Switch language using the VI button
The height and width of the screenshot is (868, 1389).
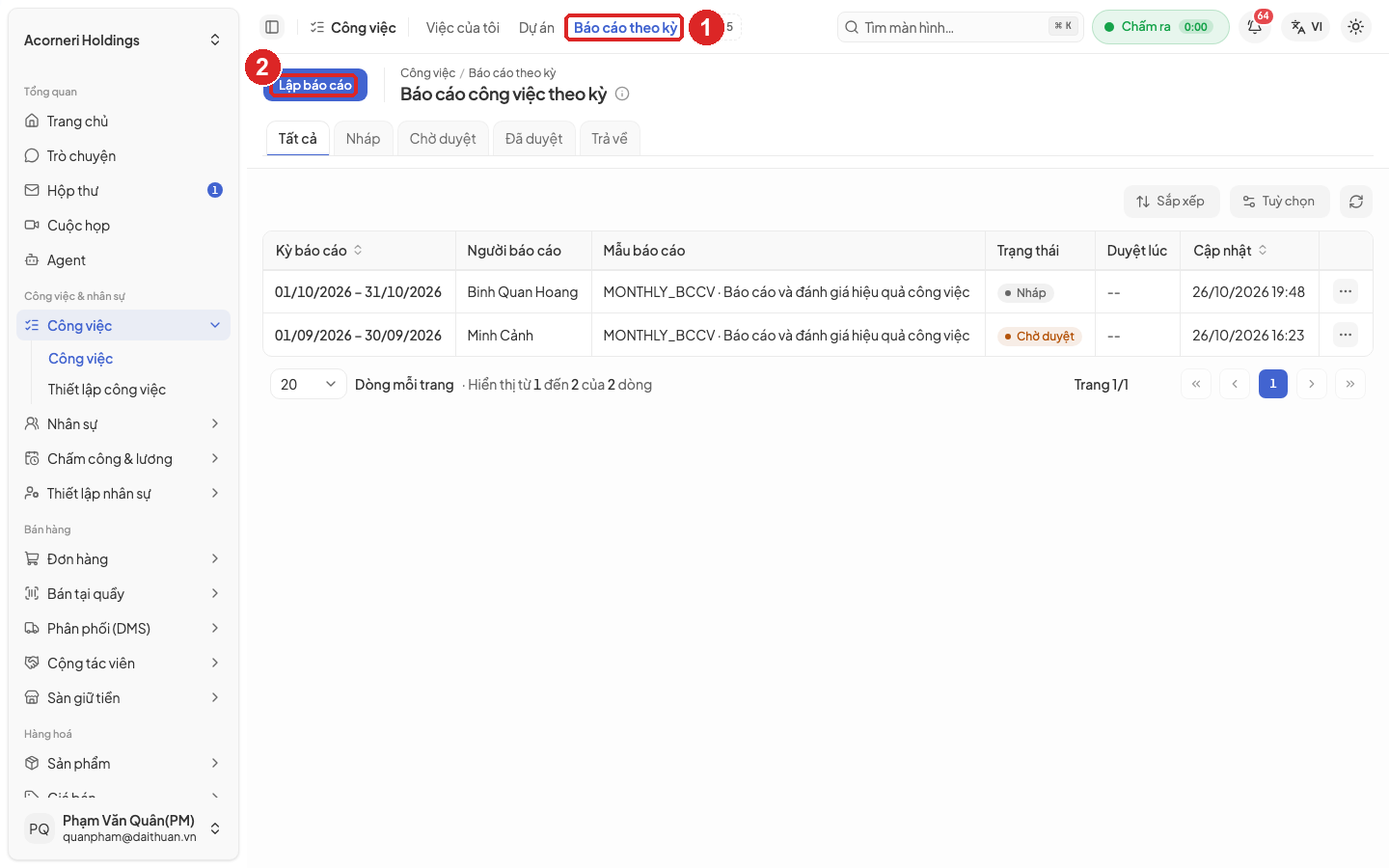tap(1306, 27)
